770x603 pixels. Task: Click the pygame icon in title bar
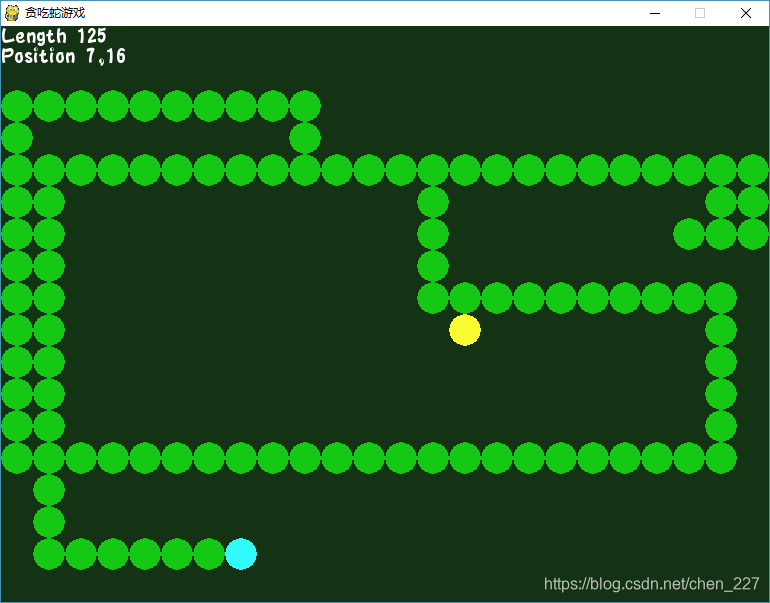[12, 13]
